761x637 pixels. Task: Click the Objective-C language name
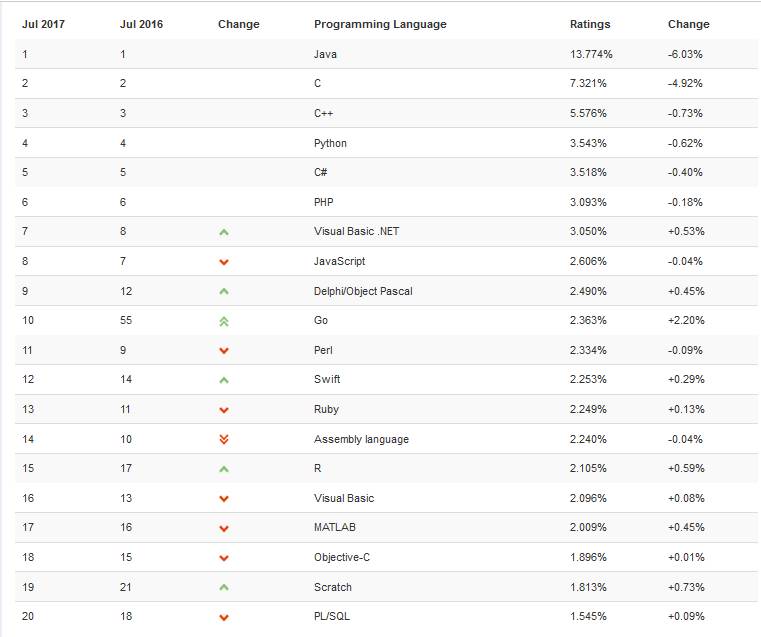coord(344,557)
